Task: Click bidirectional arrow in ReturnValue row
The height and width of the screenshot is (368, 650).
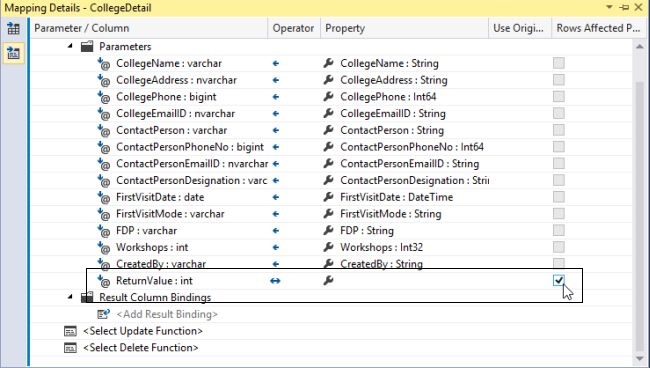Action: click(275, 281)
